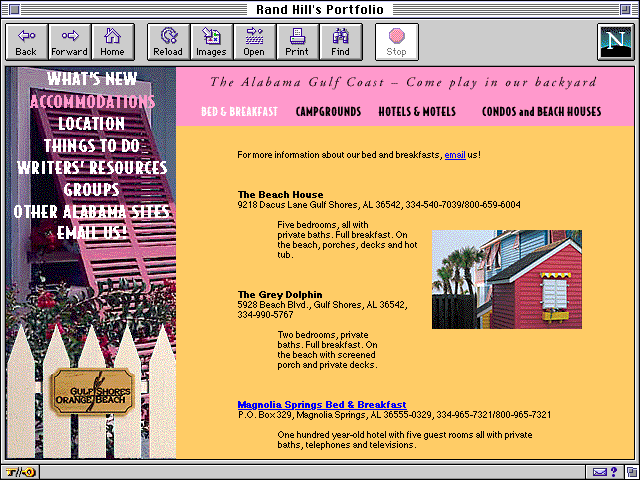The height and width of the screenshot is (480, 640).
Task: Switch to CAMPGROUNDS tab
Action: 329,111
